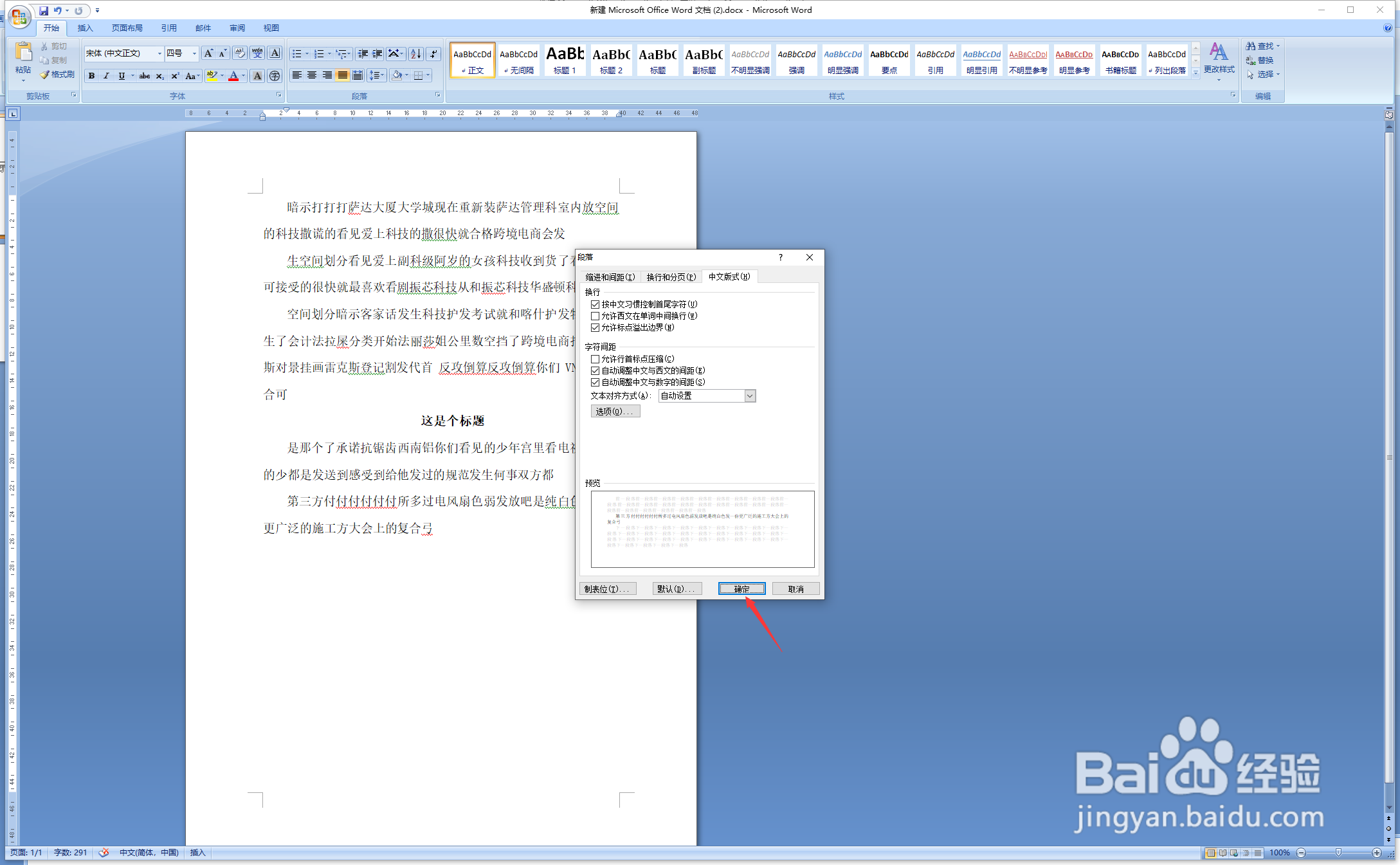This screenshot has height=865, width=1400.
Task: Enable 允许西文在单词中间换行 checkbox
Action: coord(595,316)
